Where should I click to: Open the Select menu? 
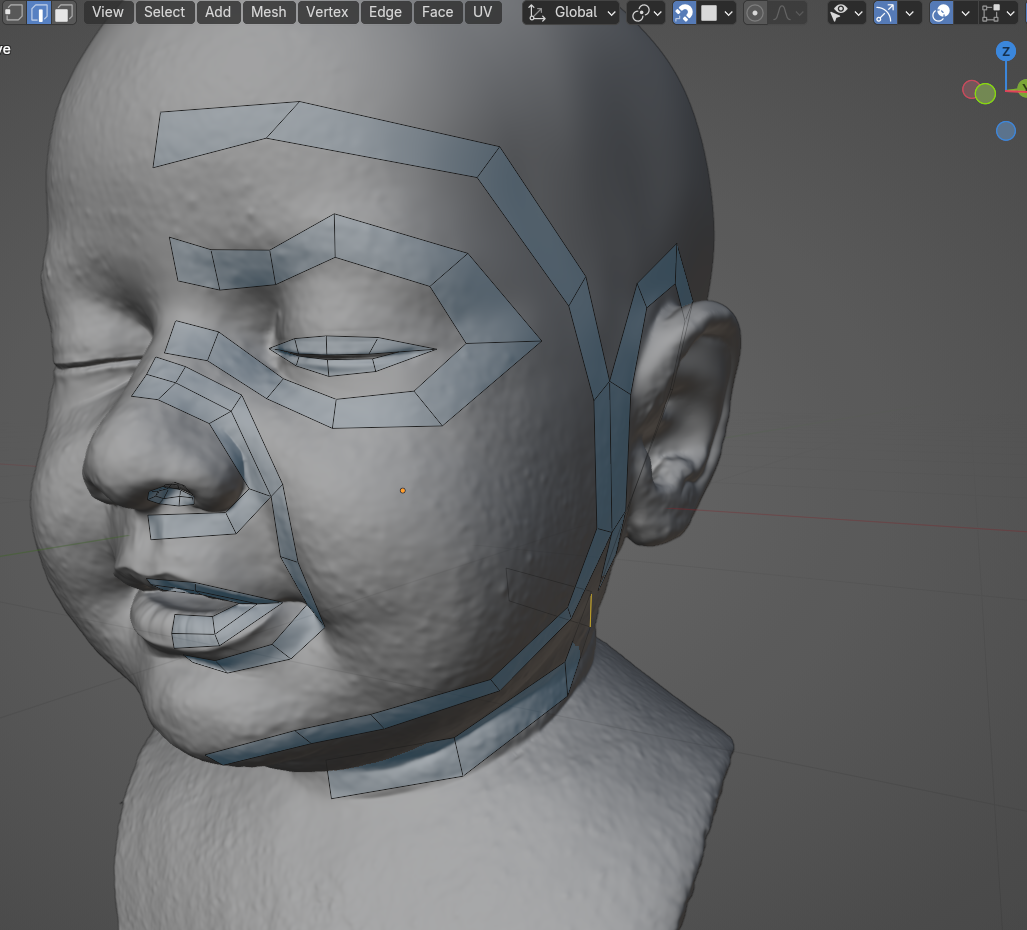click(x=164, y=13)
